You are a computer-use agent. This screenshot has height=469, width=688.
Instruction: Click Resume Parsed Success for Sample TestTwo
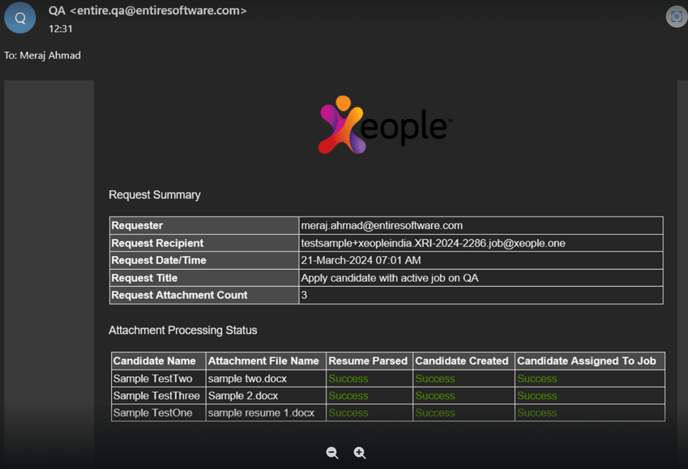(348, 379)
